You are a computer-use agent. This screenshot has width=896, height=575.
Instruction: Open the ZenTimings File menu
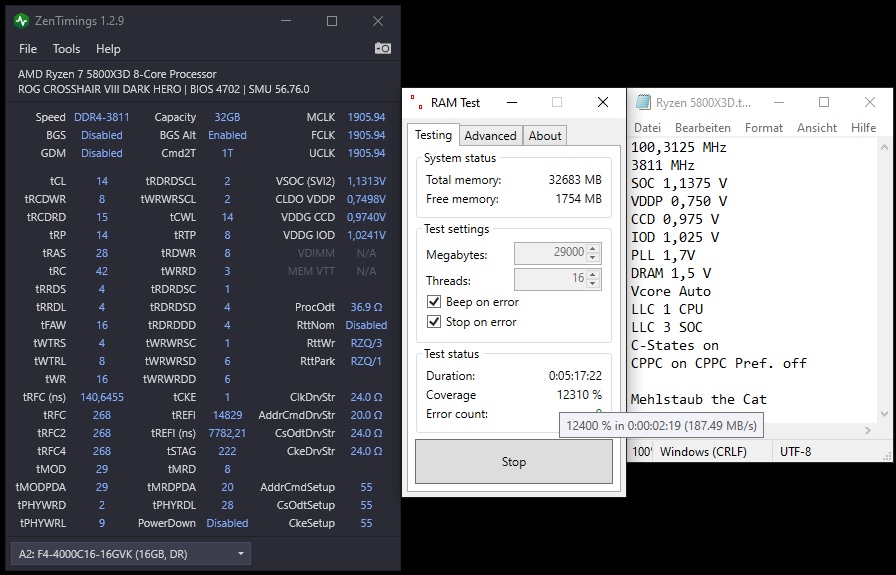tap(28, 49)
